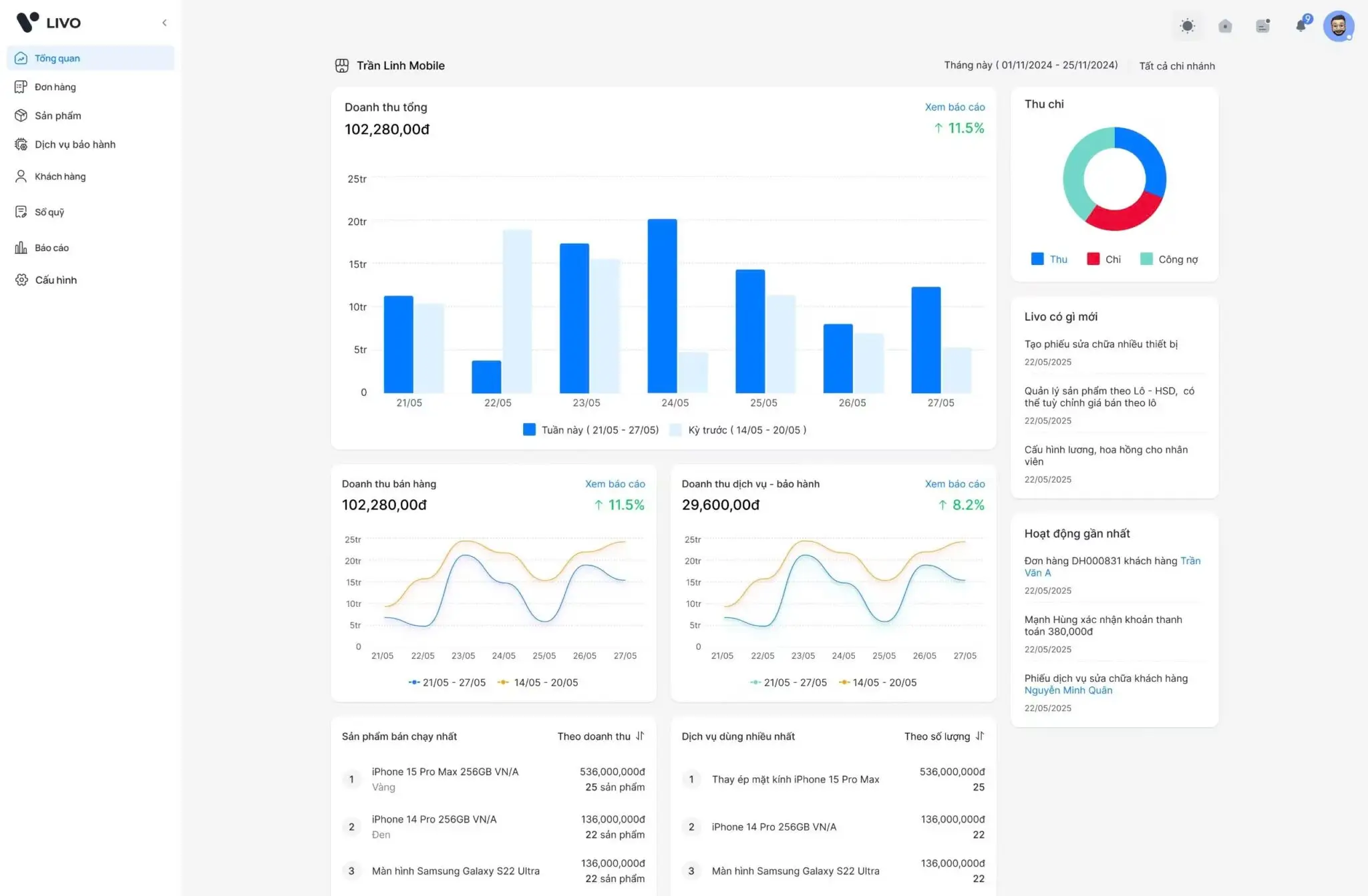Open Dịch vụ bảo hành section
The image size is (1368, 896).
pos(75,144)
